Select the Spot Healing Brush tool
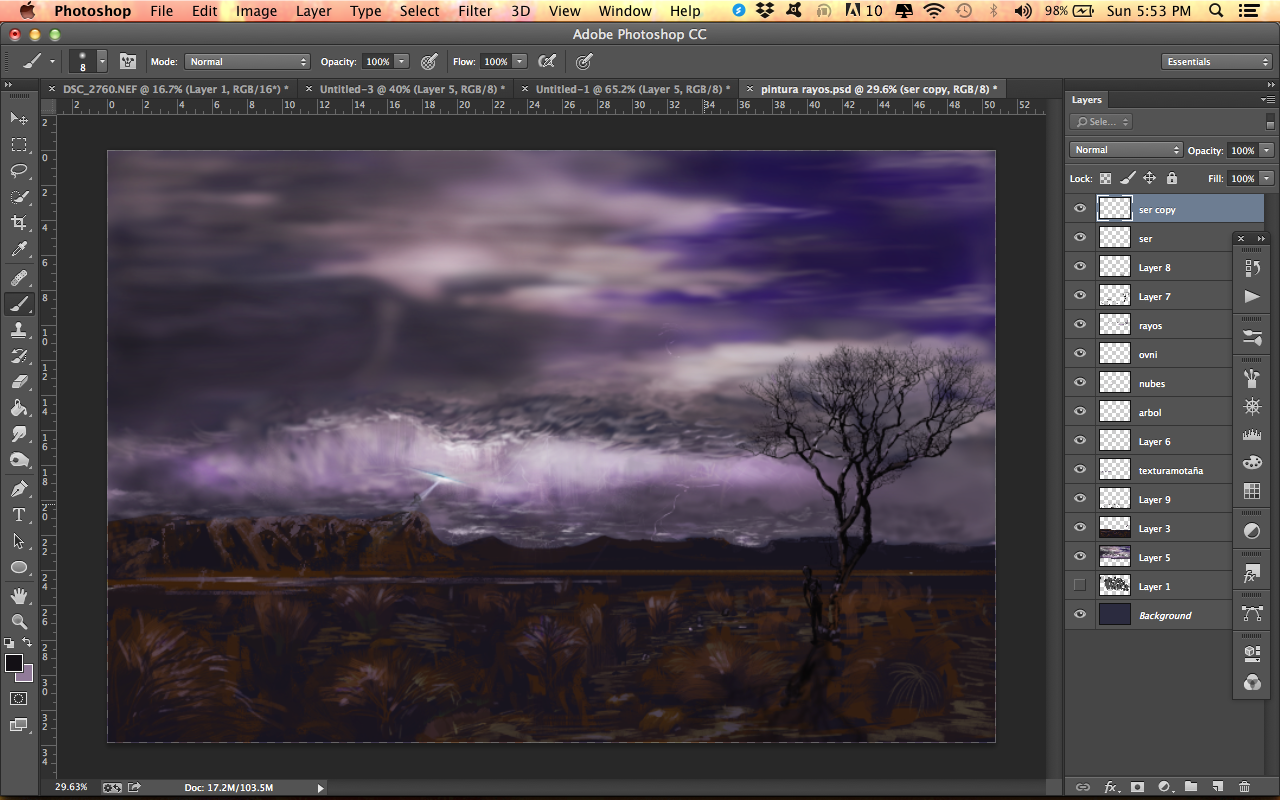 pos(19,278)
